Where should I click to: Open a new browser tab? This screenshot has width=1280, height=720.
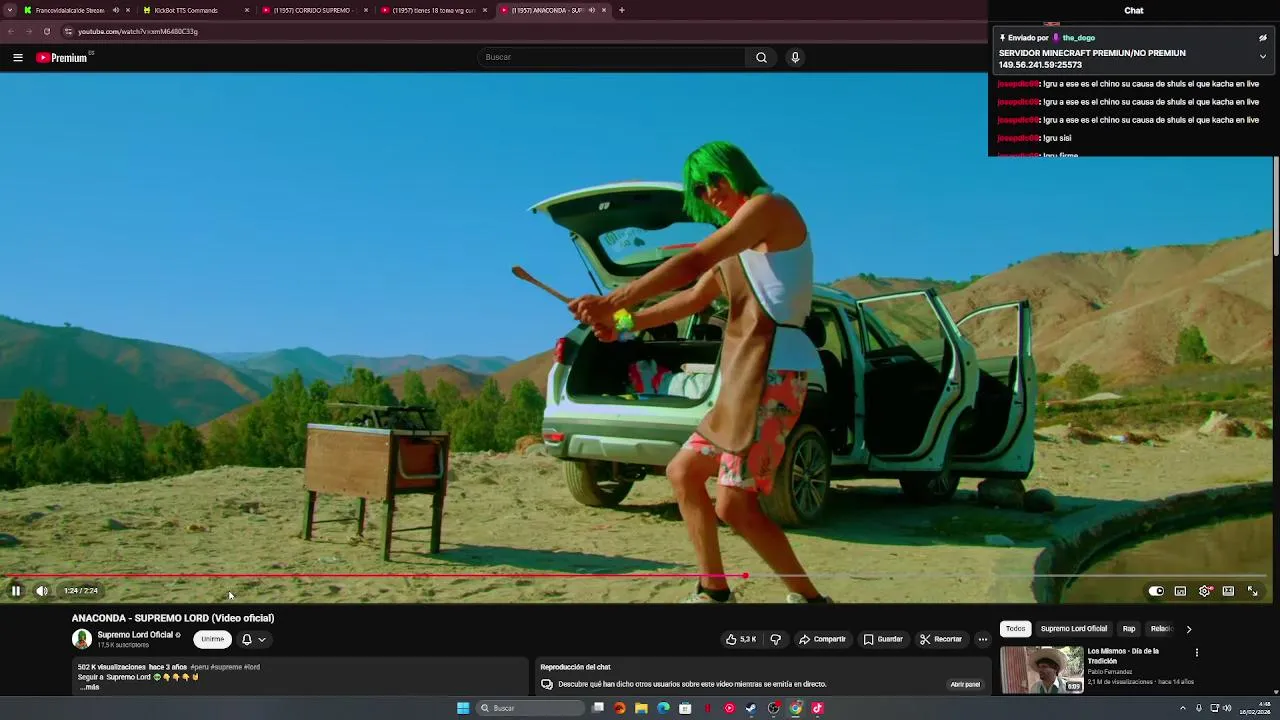point(622,10)
